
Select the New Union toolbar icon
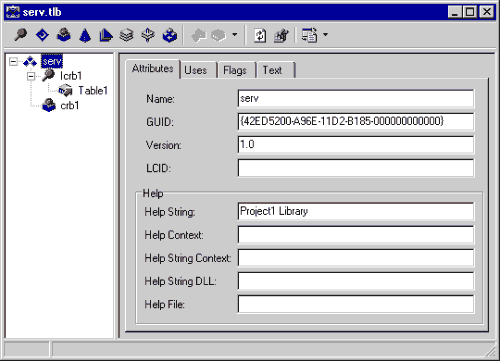[x=148, y=35]
